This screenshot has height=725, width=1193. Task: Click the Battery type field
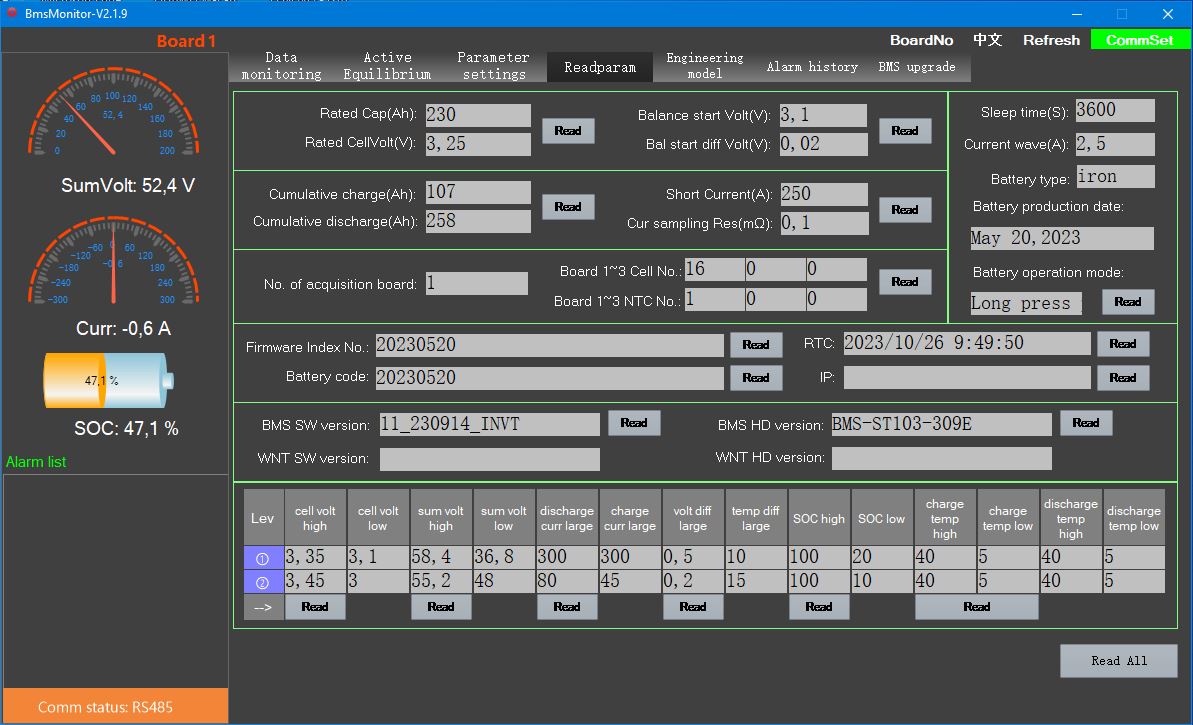pos(1115,177)
